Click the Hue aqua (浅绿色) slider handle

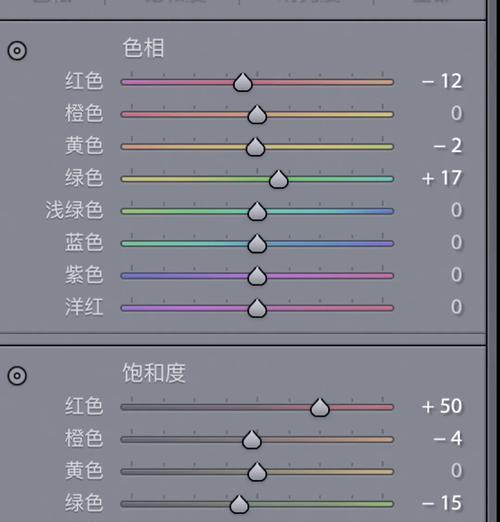[257, 211]
